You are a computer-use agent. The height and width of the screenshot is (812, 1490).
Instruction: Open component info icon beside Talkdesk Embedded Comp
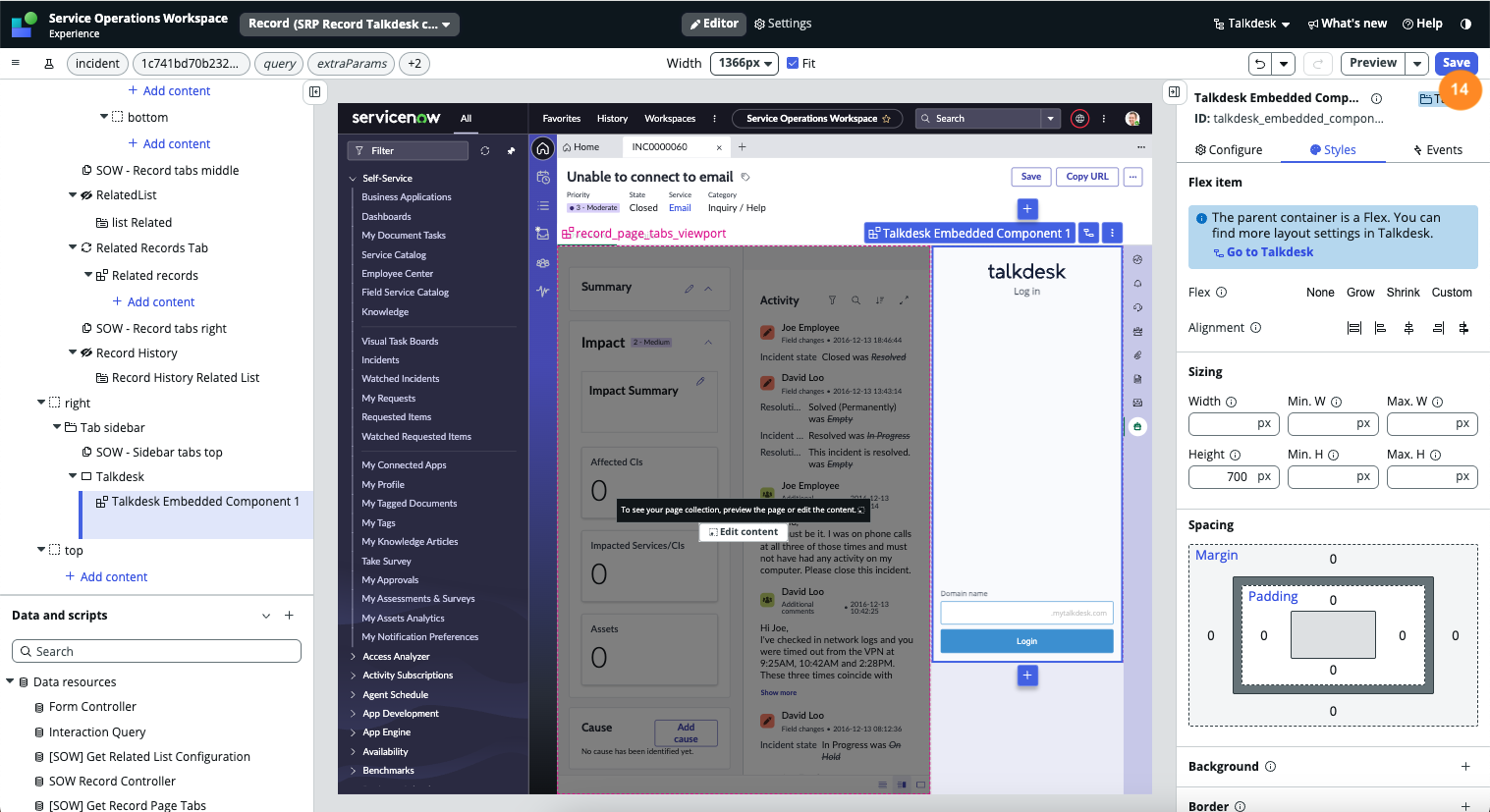pyautogui.click(x=1376, y=98)
